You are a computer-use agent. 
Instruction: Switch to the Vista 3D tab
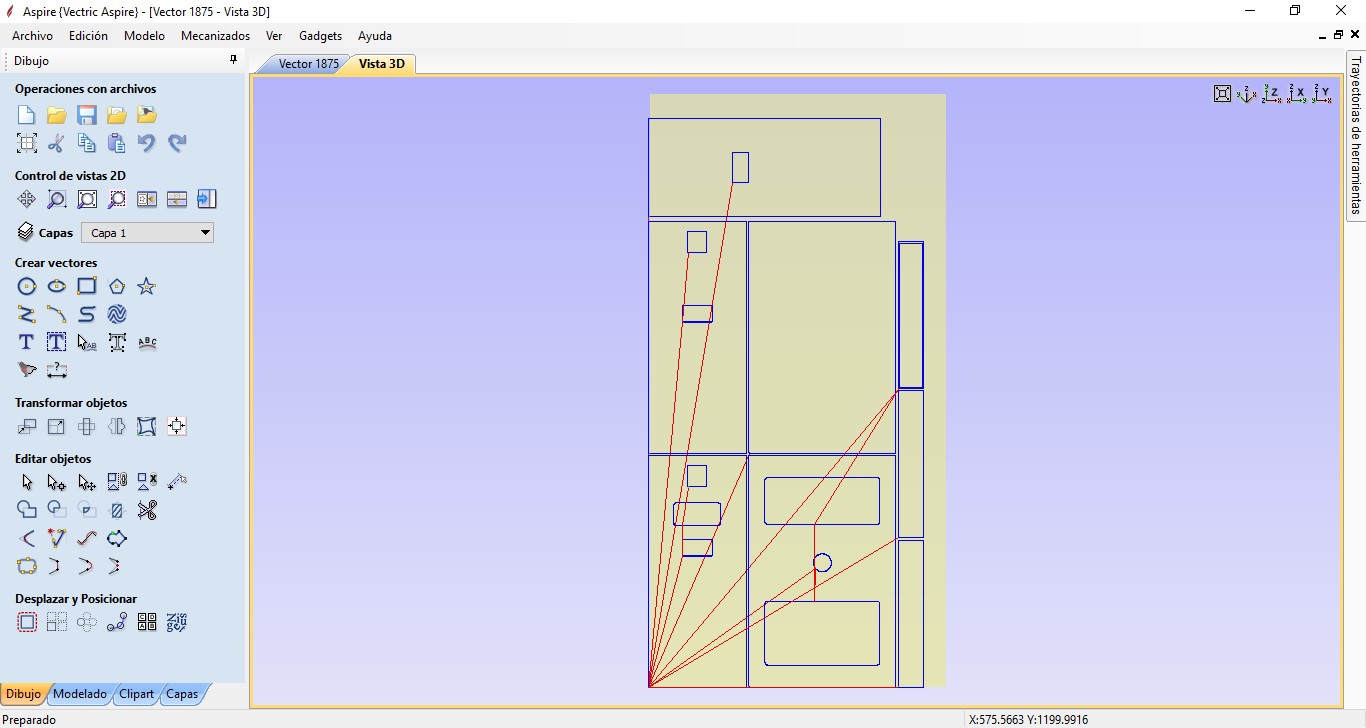[x=382, y=64]
